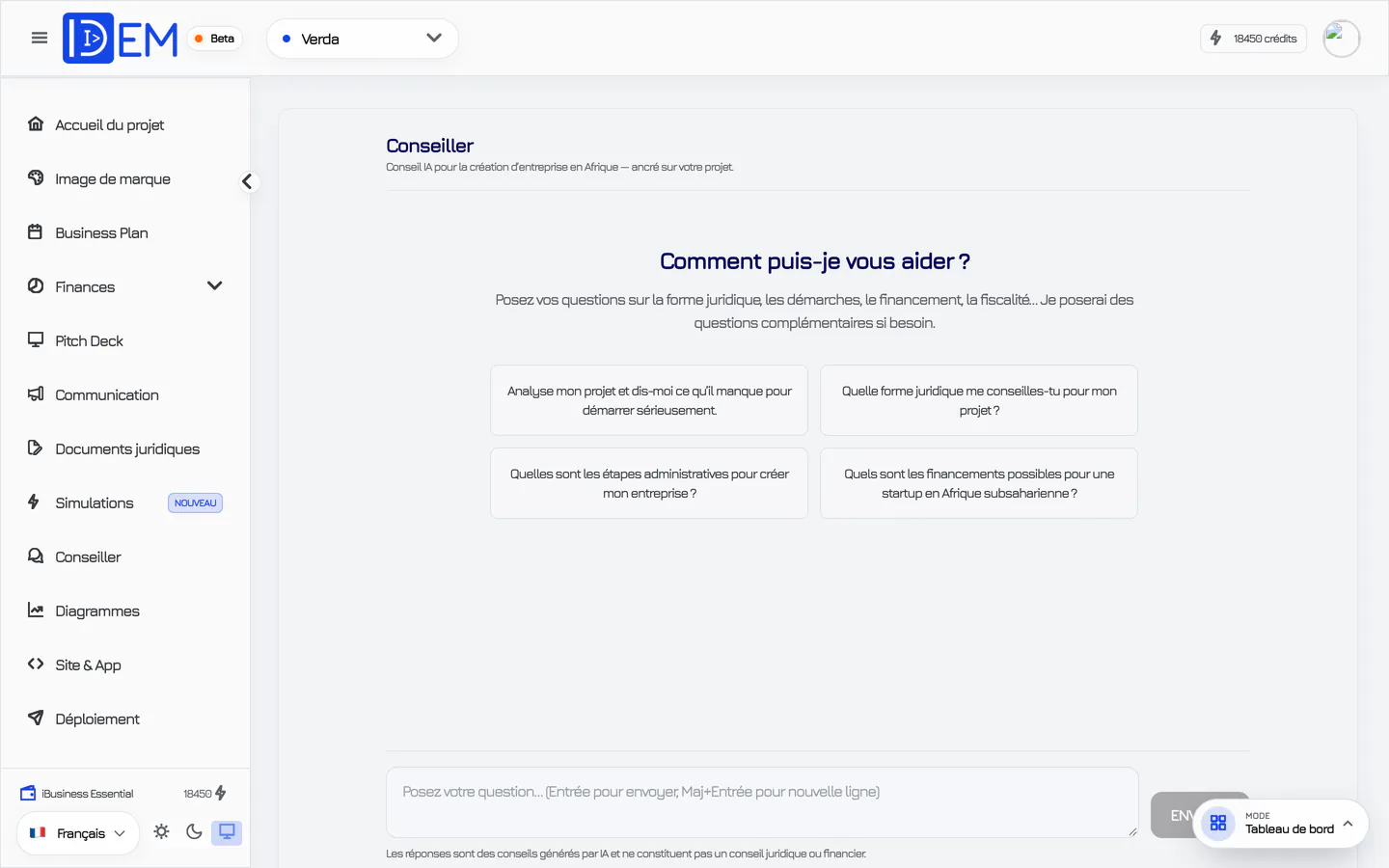The width and height of the screenshot is (1389, 868).
Task: Expand the Mode Tableau de bord switcher
Action: click(x=1281, y=824)
